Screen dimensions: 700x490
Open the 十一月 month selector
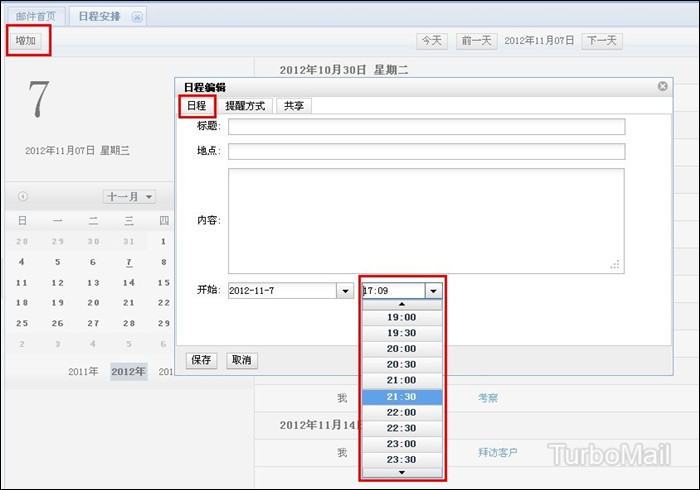(x=129, y=197)
